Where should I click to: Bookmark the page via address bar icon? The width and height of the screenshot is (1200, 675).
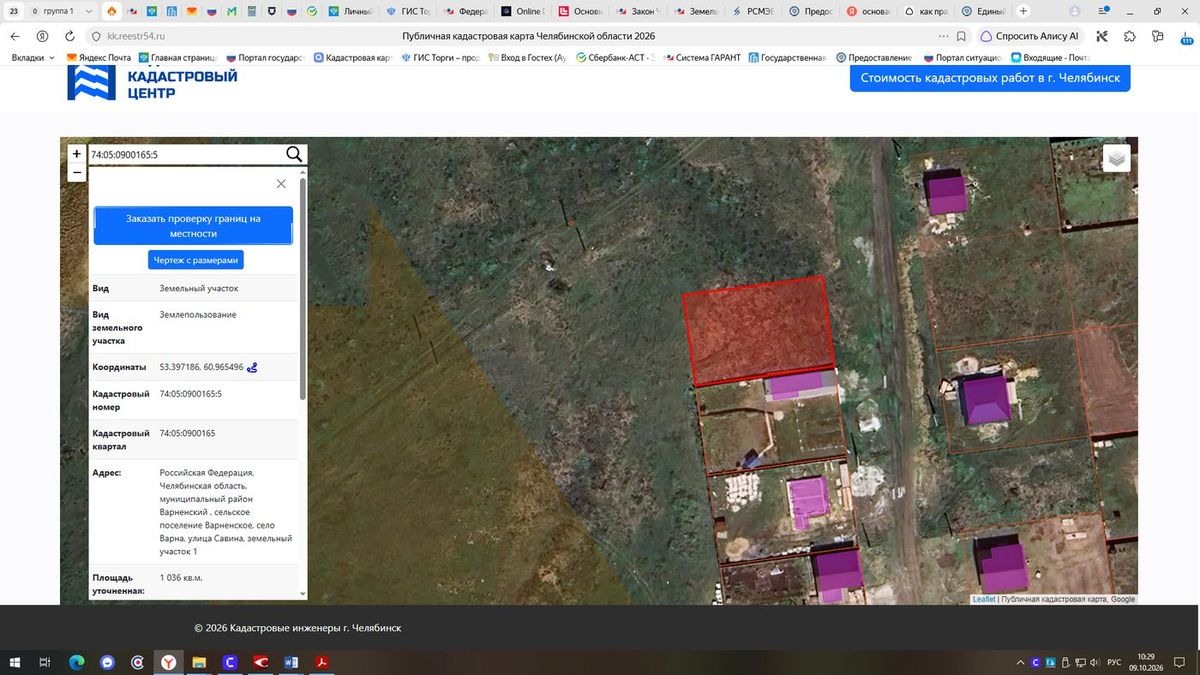961,36
